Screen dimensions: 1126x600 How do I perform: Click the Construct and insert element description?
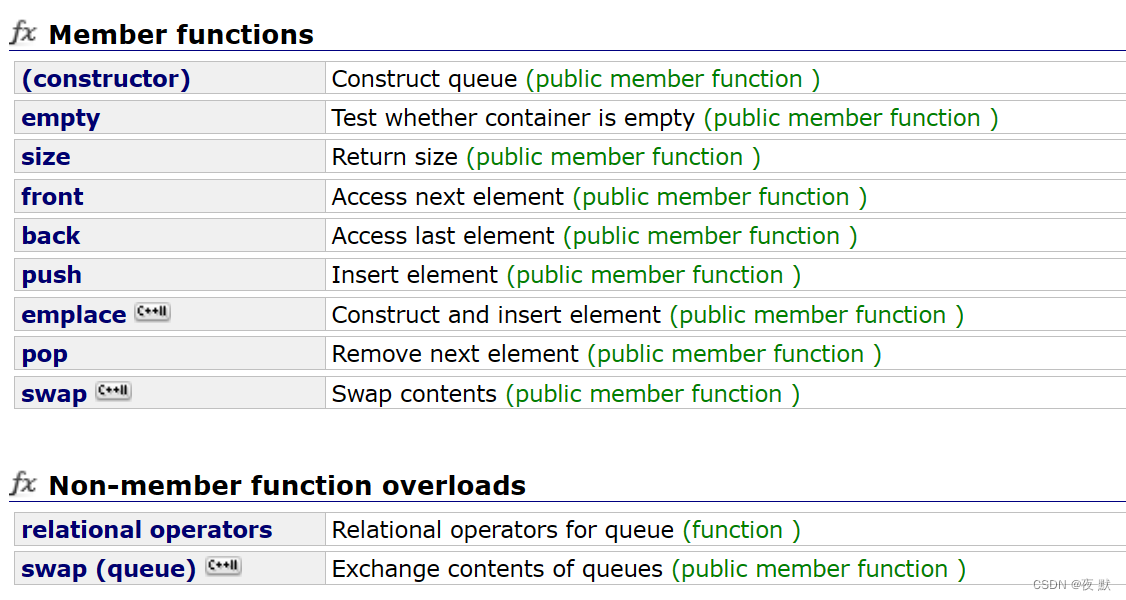[x=496, y=314]
